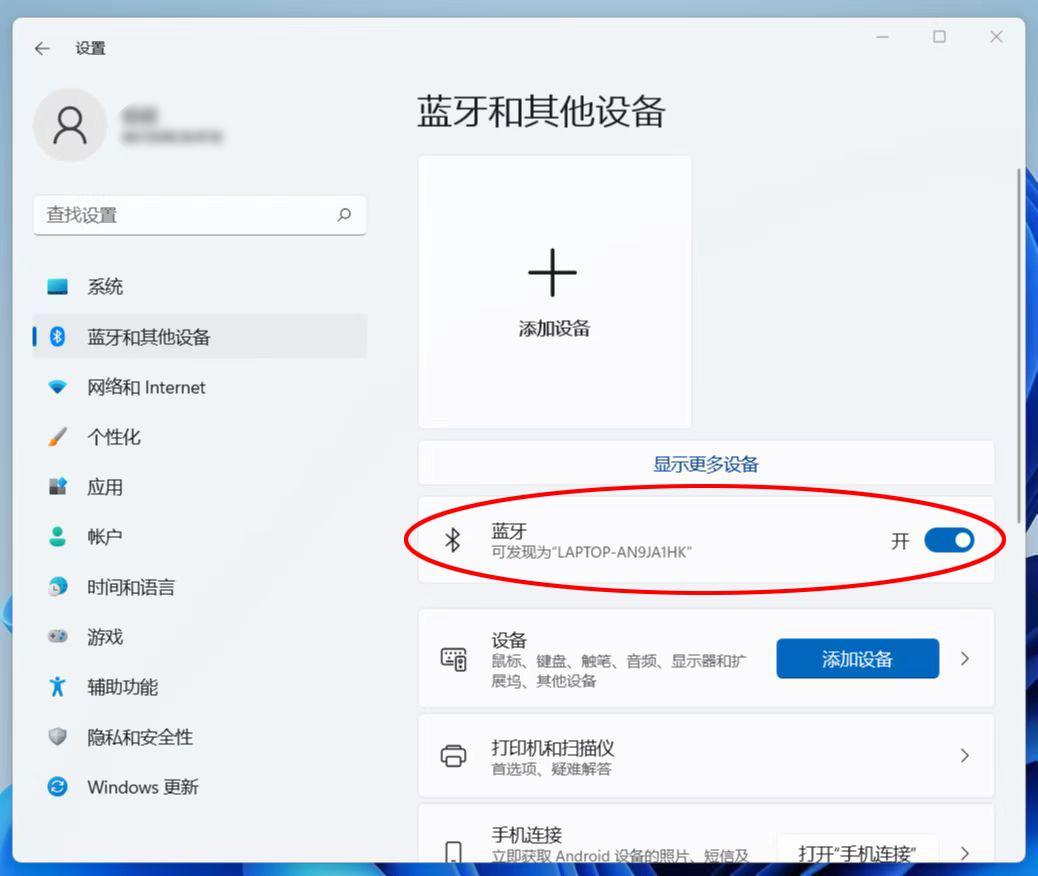
Task: Click the 显示更多设备 link
Action: [x=706, y=463]
